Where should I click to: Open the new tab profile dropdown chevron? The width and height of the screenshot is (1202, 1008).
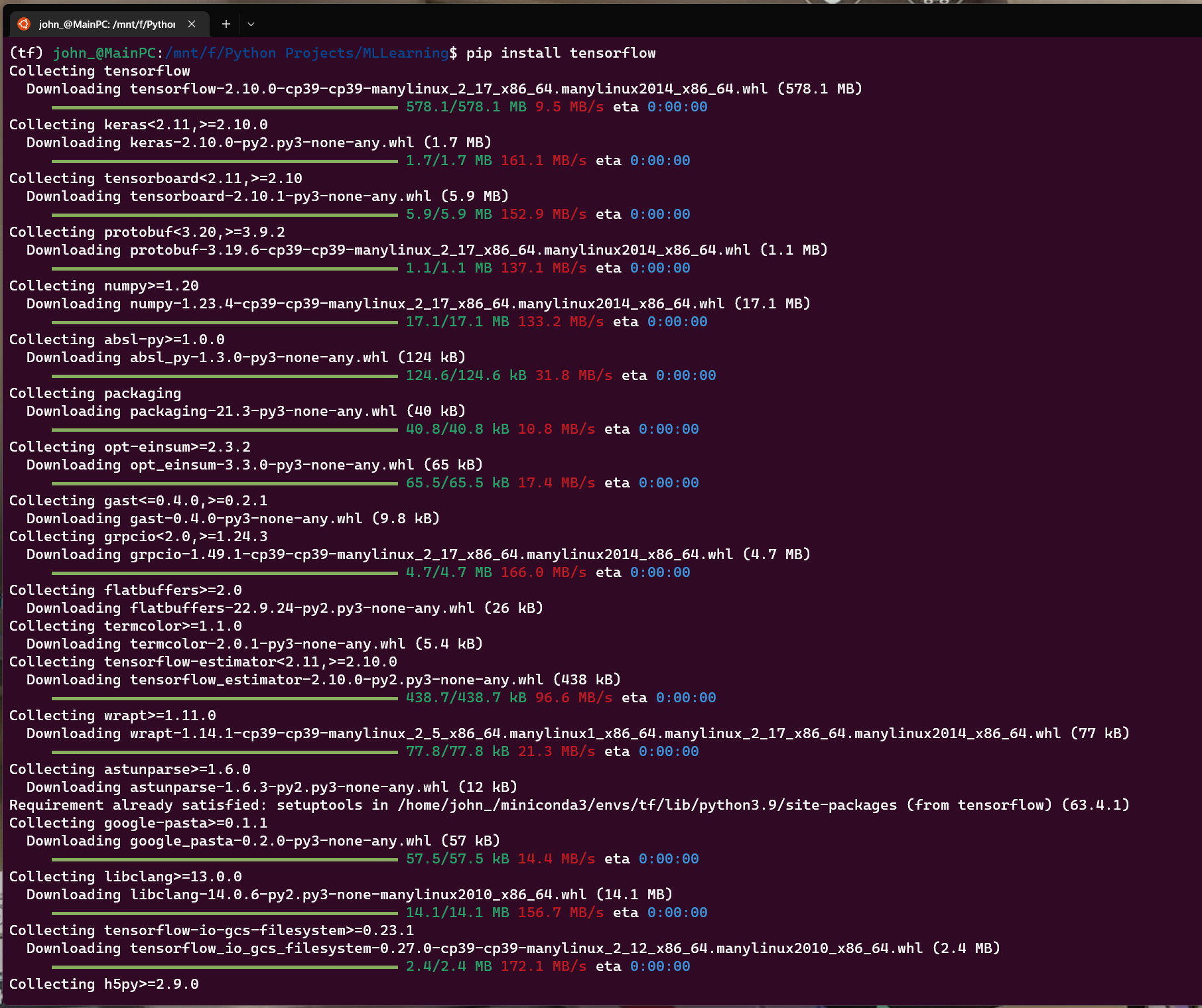pos(251,23)
